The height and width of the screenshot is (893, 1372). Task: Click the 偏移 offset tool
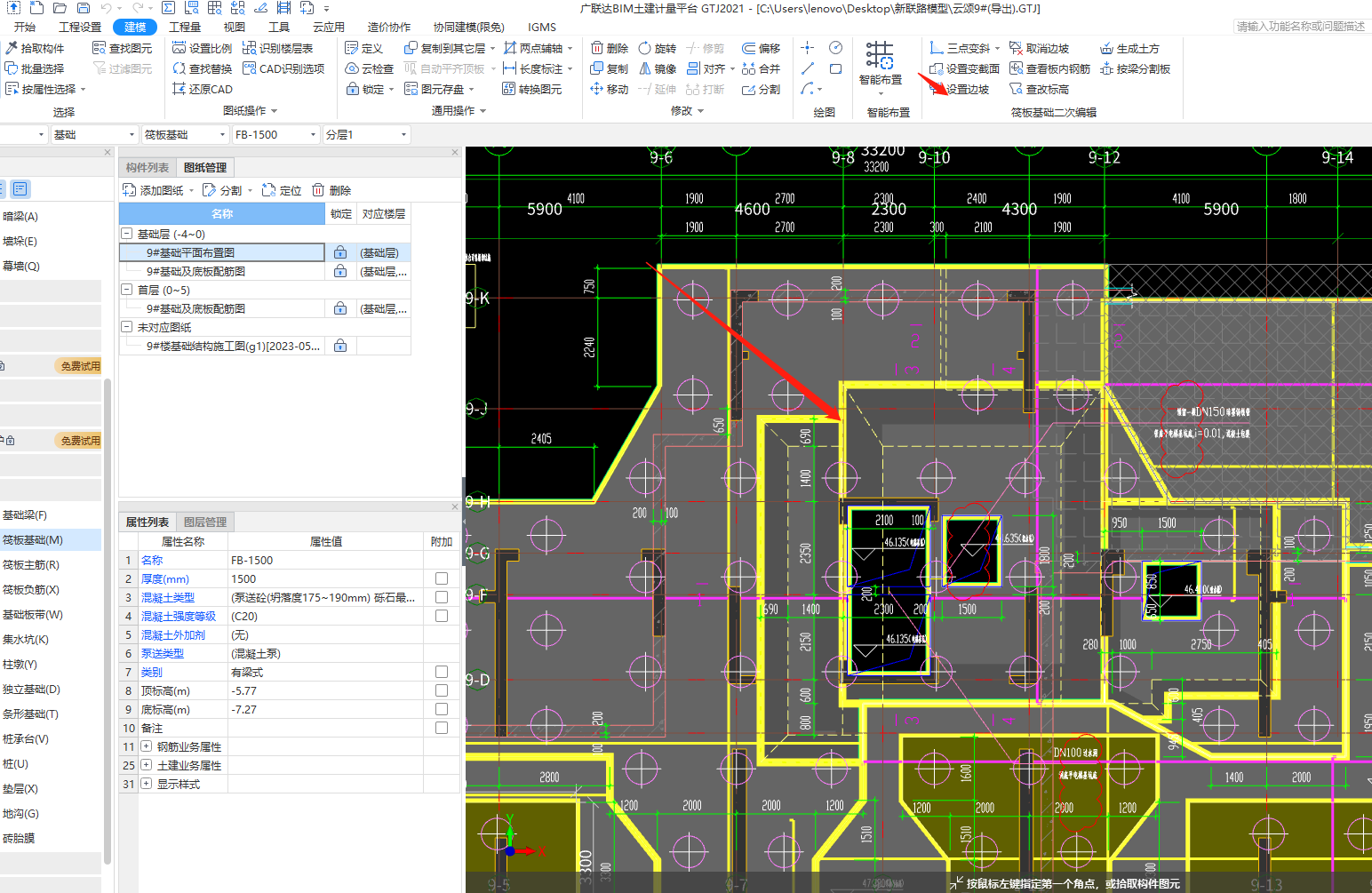[x=762, y=48]
